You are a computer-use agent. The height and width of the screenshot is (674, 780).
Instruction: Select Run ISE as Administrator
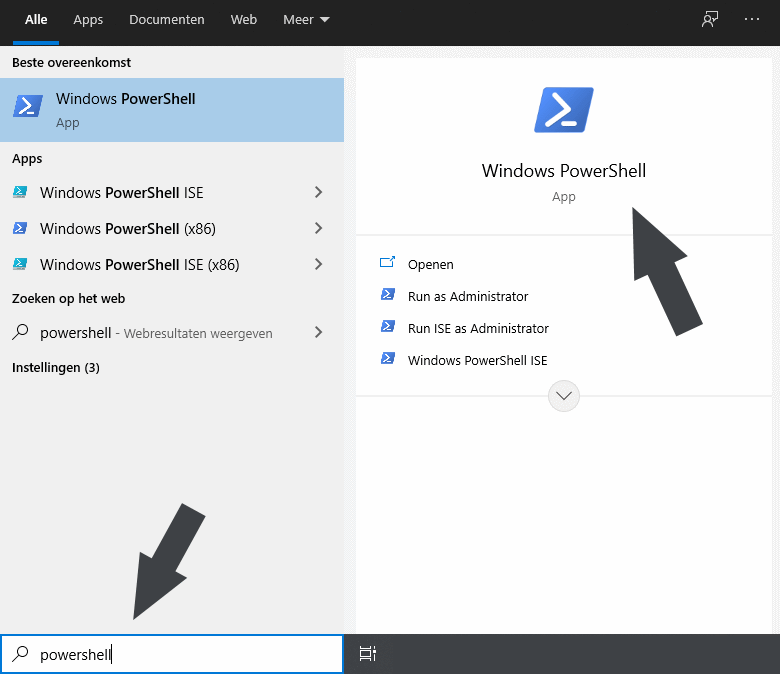478,328
